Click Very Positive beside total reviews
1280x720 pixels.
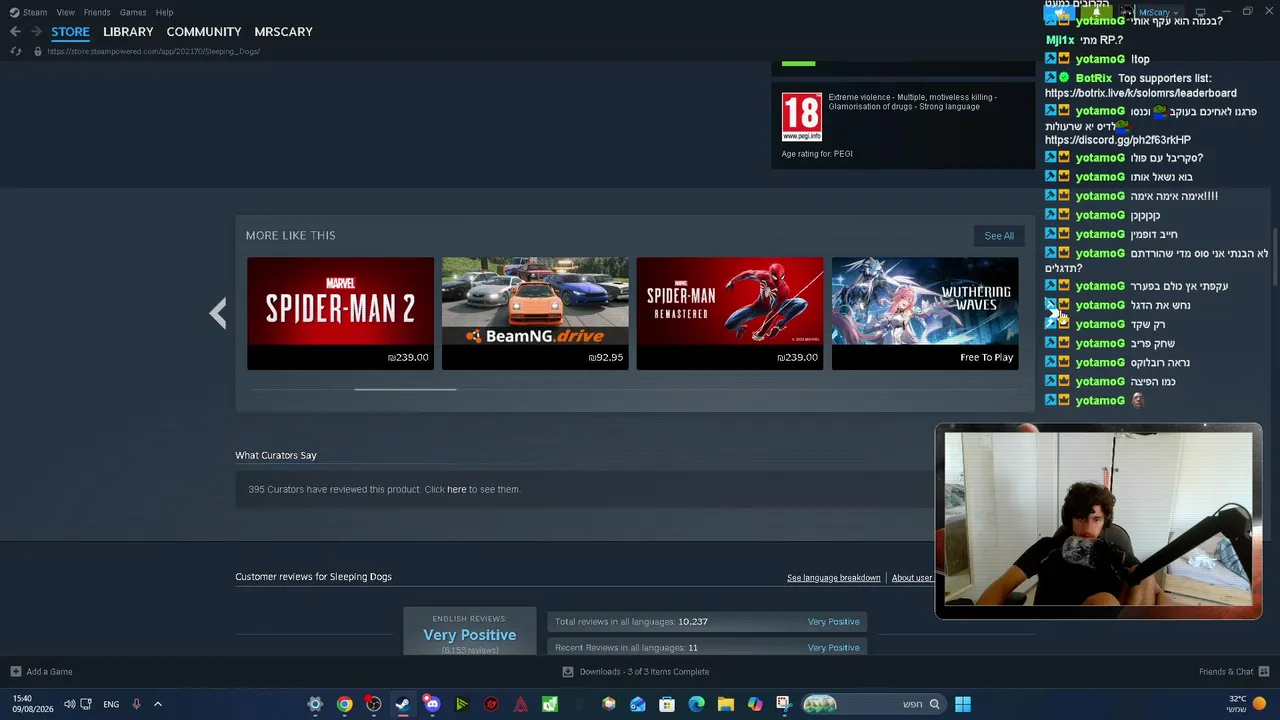pyautogui.click(x=834, y=622)
